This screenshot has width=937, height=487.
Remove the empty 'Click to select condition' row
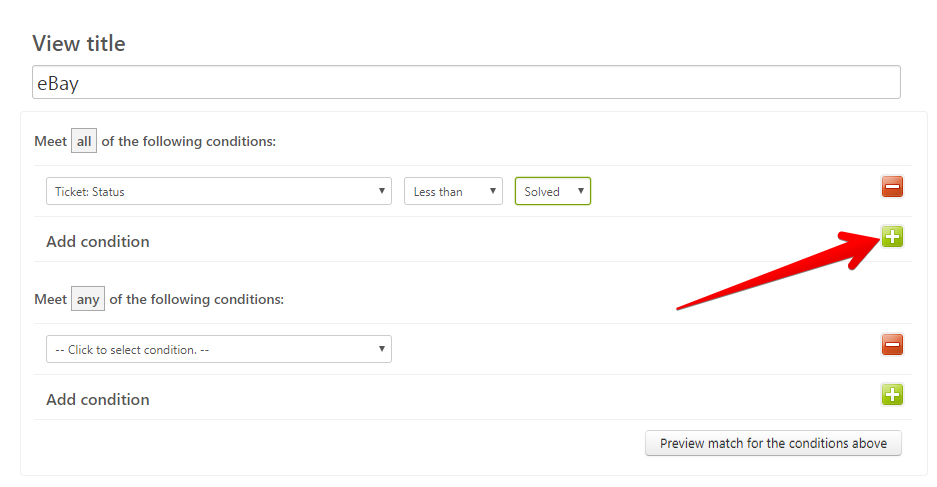(x=892, y=344)
